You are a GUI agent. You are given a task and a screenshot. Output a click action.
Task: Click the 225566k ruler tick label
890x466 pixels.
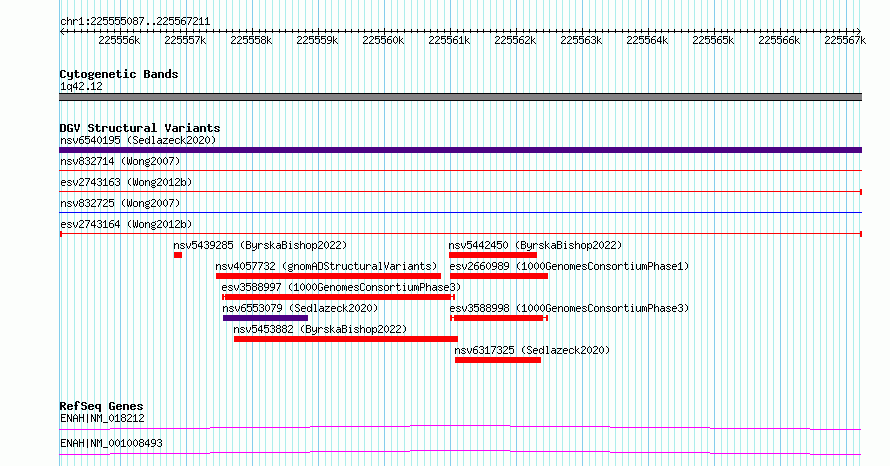(x=779, y=40)
